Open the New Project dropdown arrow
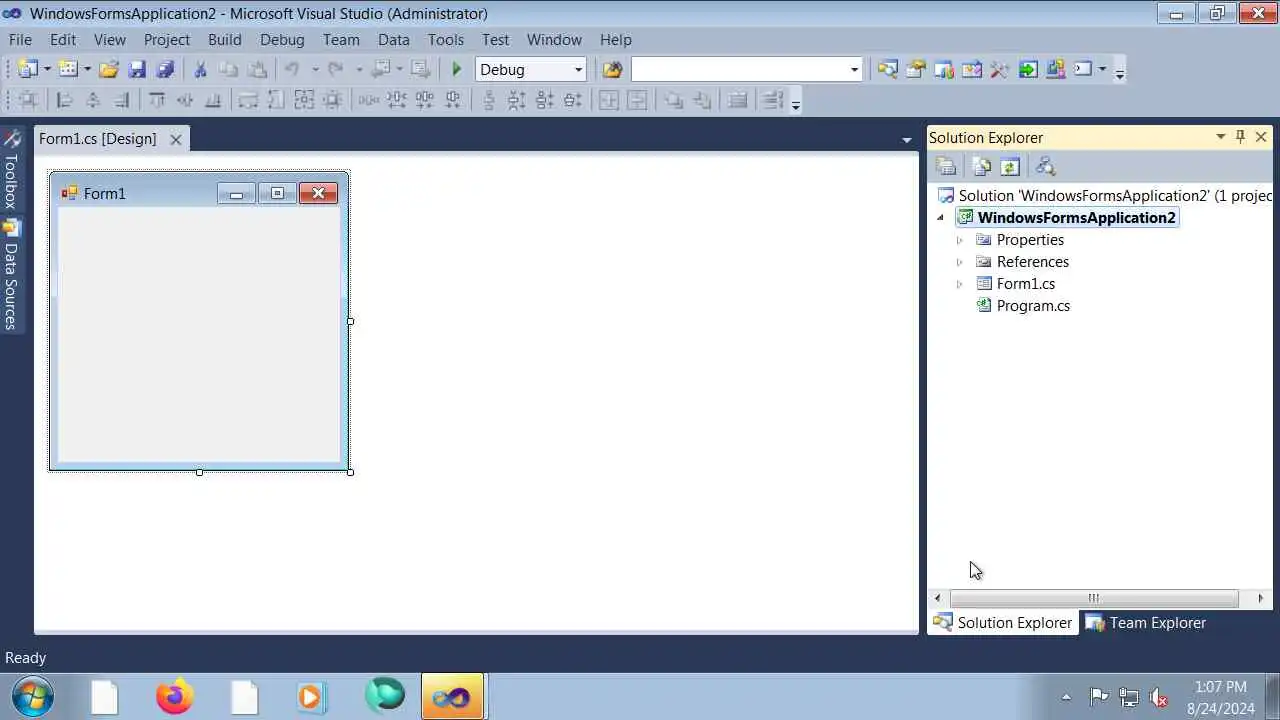Screen dimensions: 1280x720 click(x=46, y=69)
